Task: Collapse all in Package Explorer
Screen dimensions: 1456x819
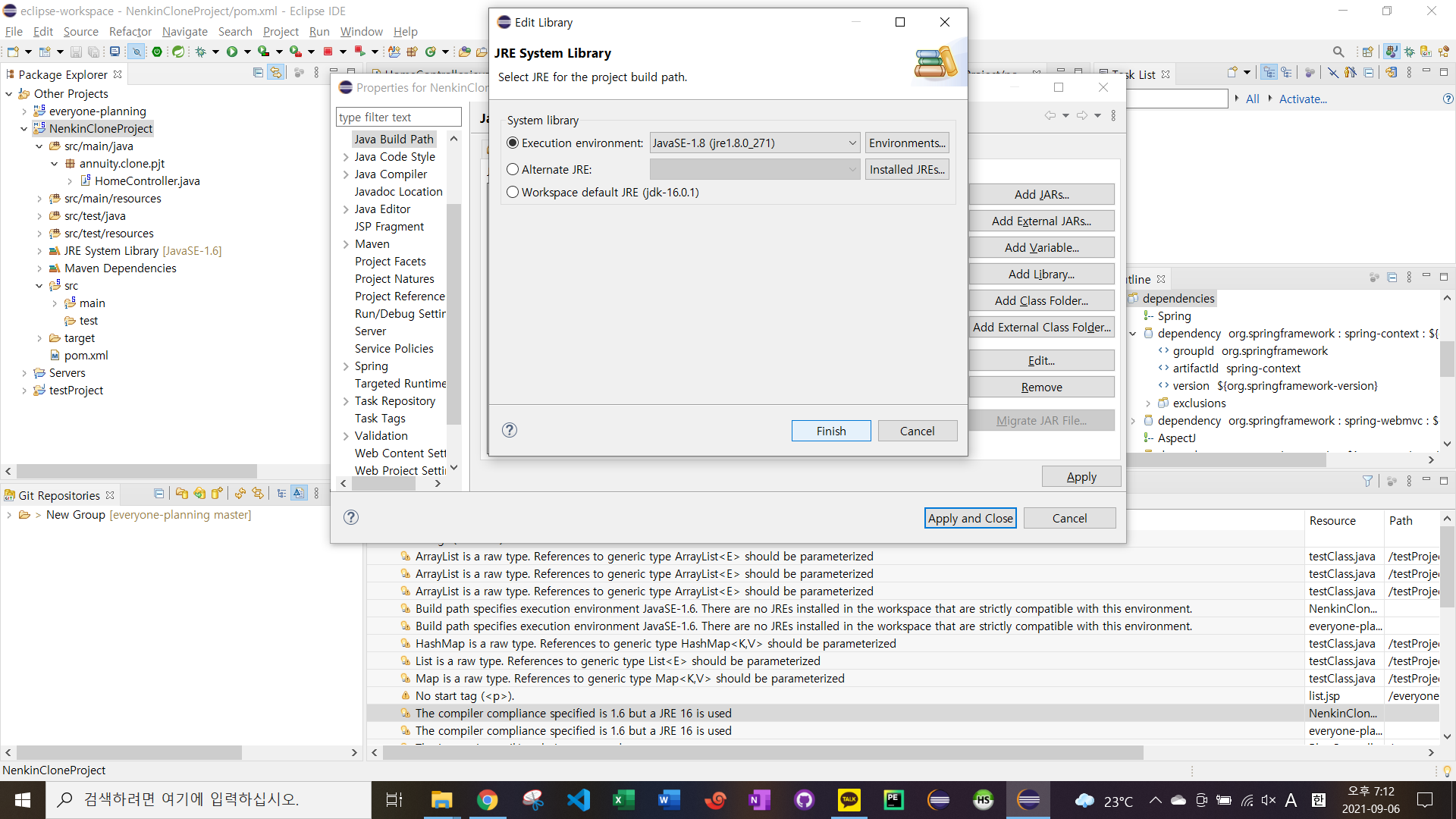Action: click(x=258, y=73)
